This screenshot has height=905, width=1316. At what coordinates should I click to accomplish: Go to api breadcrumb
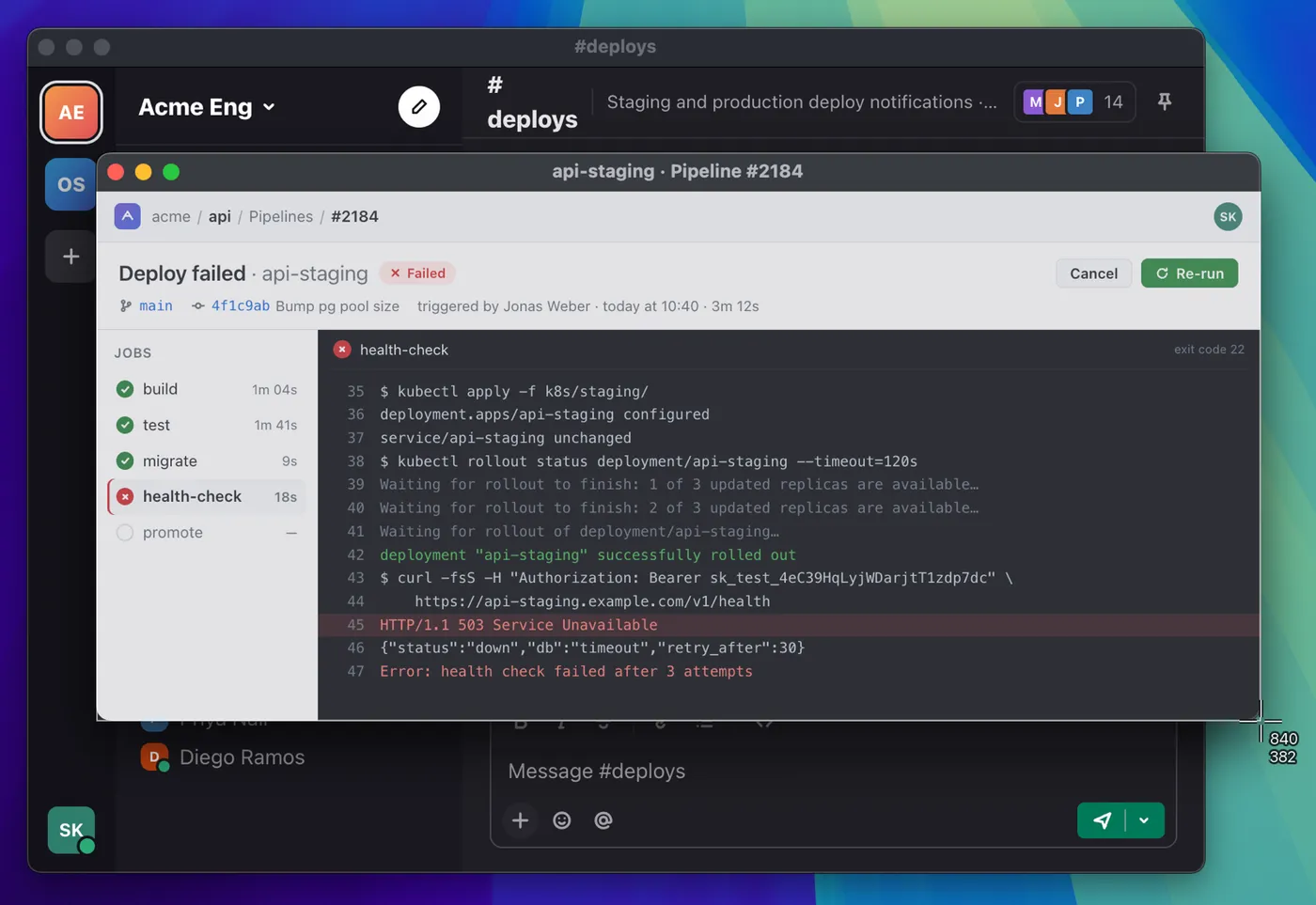point(219,216)
